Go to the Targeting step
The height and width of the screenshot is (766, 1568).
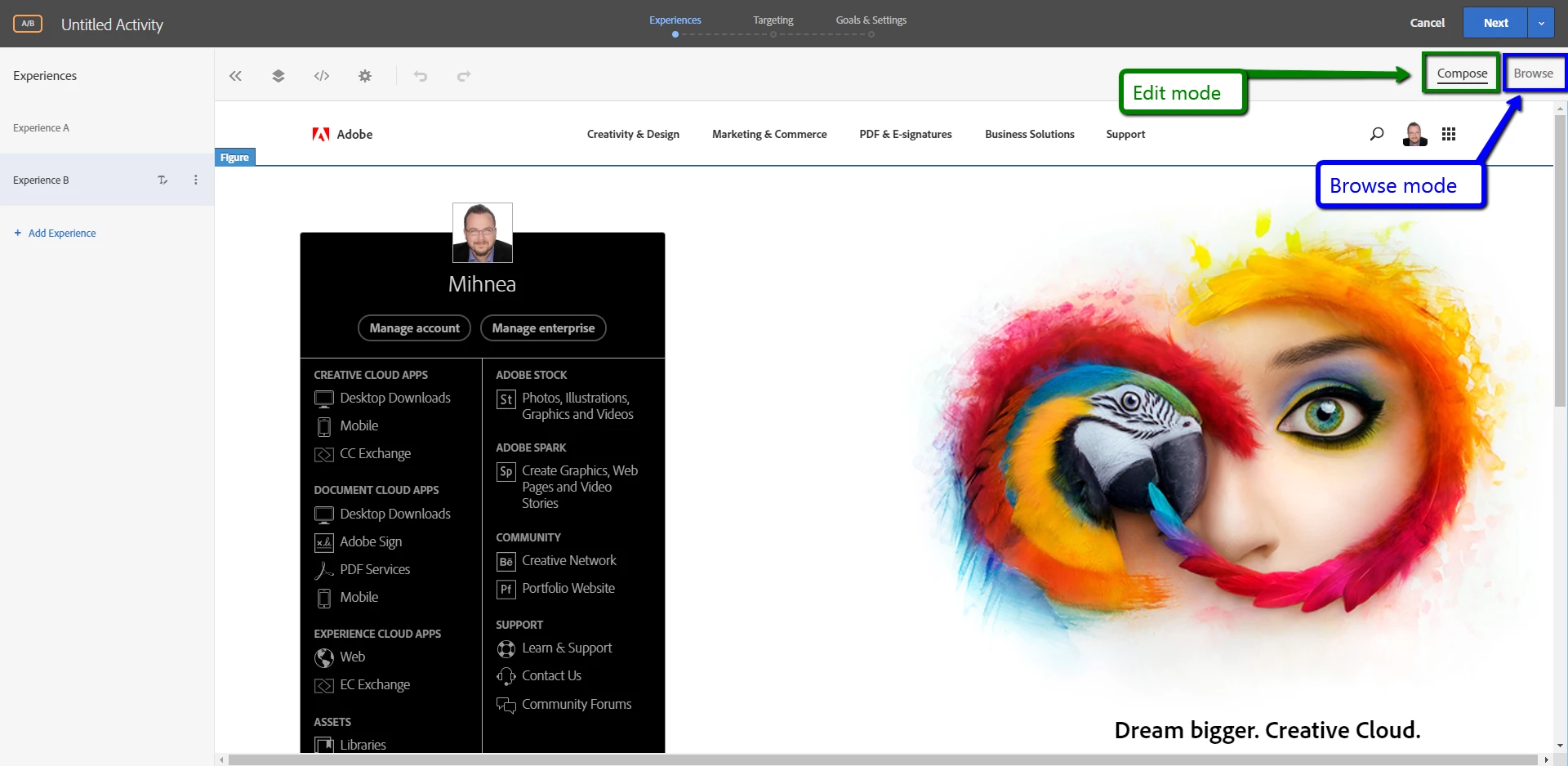(773, 20)
